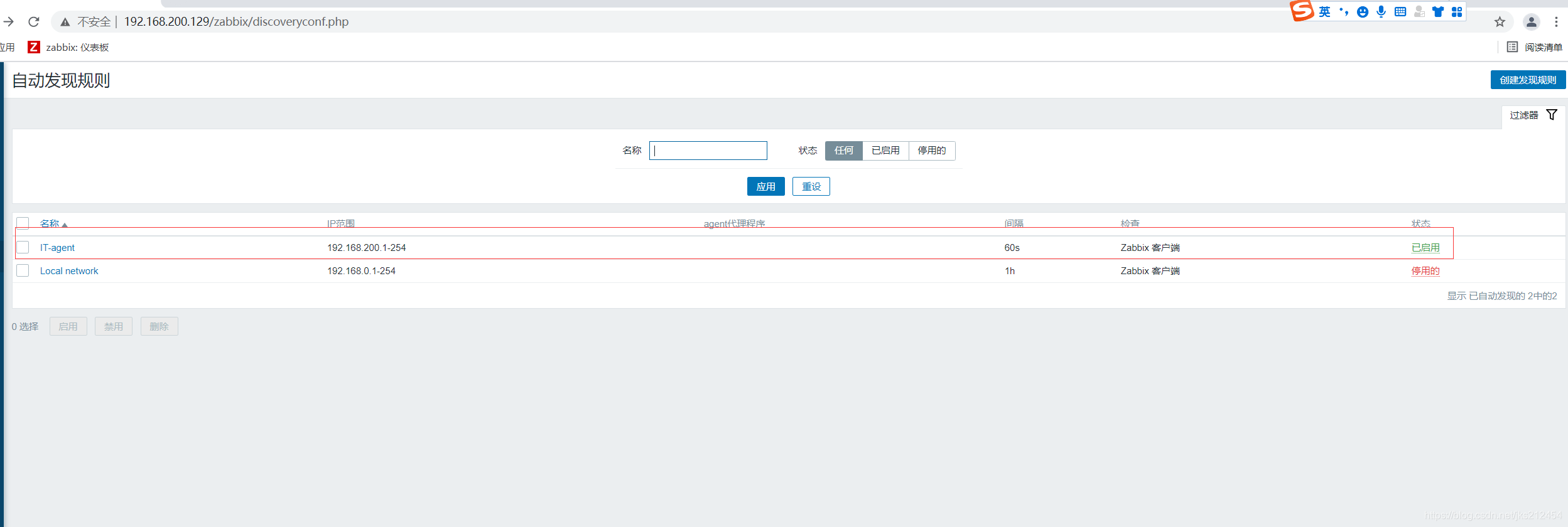Select all discovery rules checkbox
The width and height of the screenshot is (1568, 527).
pyautogui.click(x=23, y=223)
